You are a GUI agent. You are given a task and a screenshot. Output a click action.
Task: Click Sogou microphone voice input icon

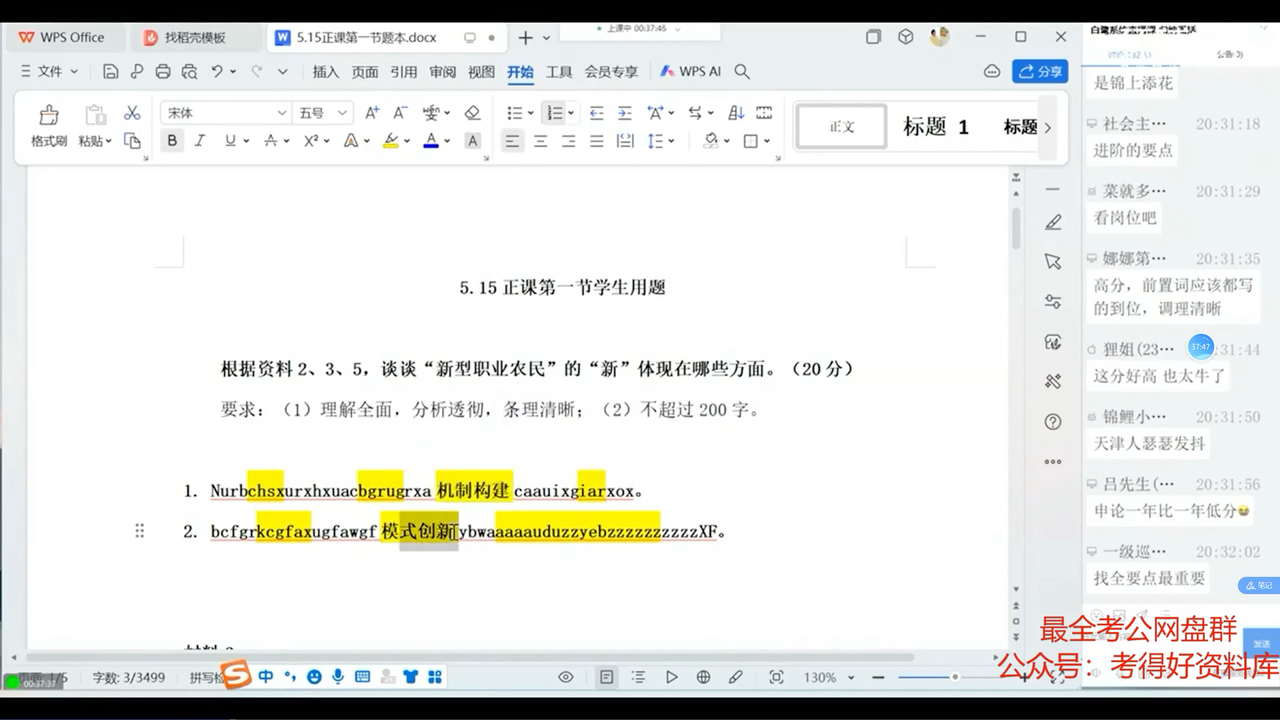coord(338,677)
